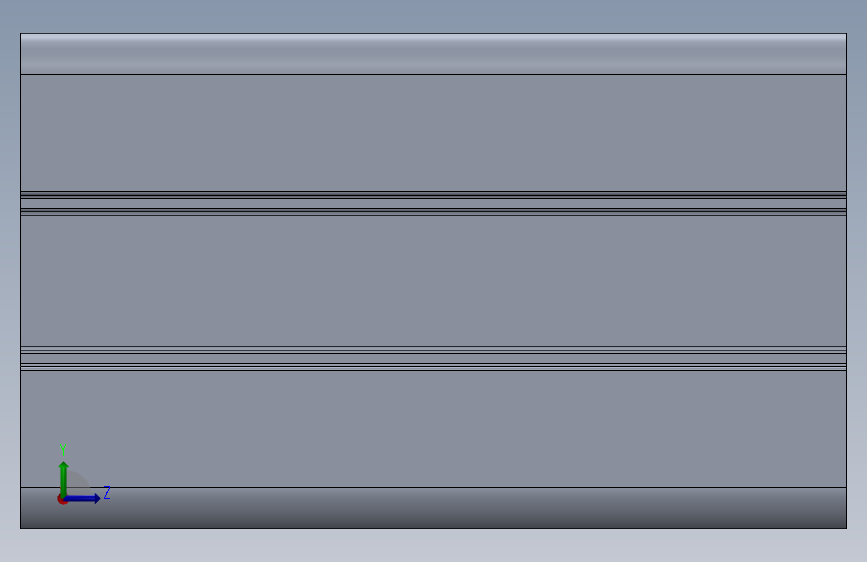The height and width of the screenshot is (562, 867).
Task: Select the bottom outer edge of the model
Action: tap(434, 528)
